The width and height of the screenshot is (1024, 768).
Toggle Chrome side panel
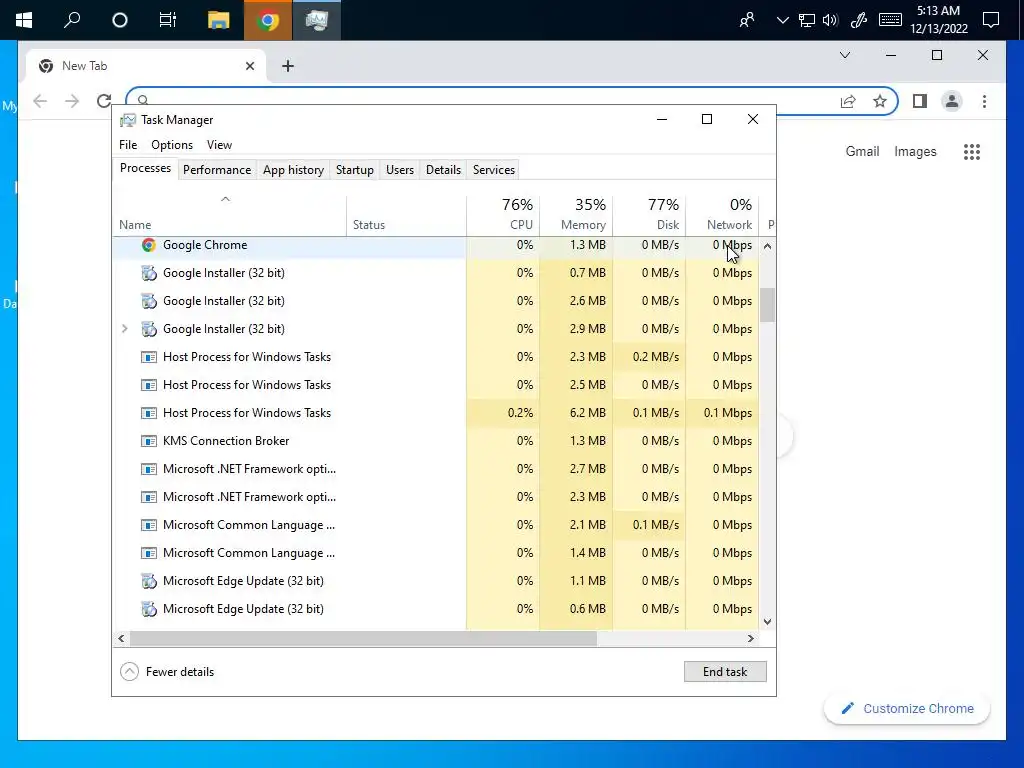920,101
